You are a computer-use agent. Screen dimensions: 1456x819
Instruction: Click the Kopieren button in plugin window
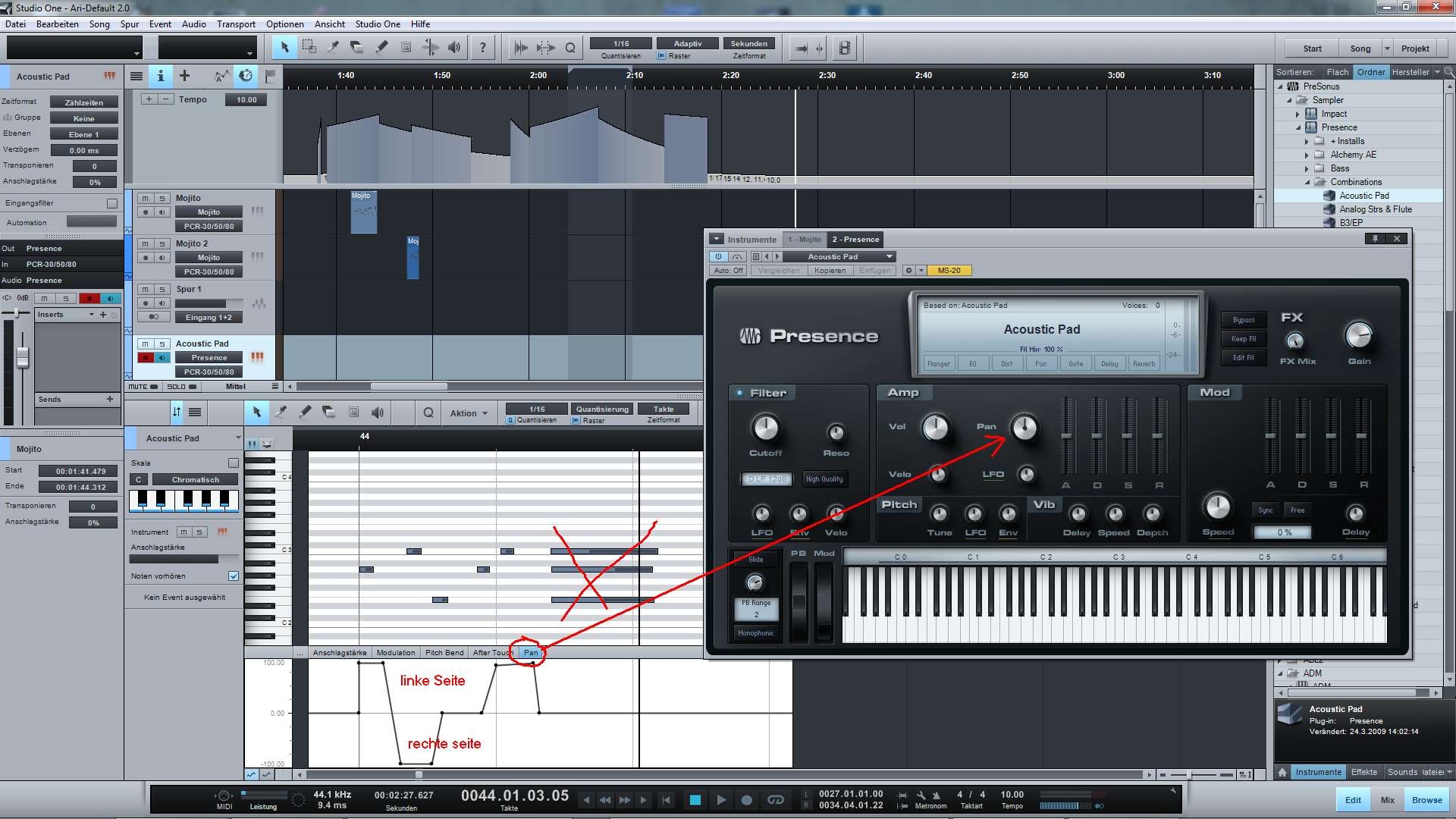(x=830, y=271)
